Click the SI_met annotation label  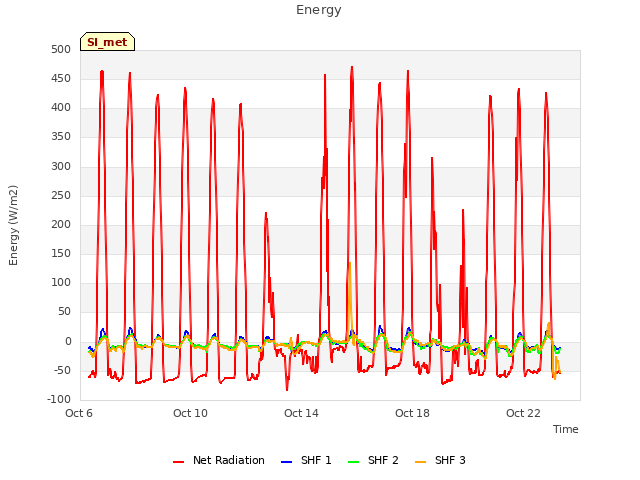click(107, 42)
